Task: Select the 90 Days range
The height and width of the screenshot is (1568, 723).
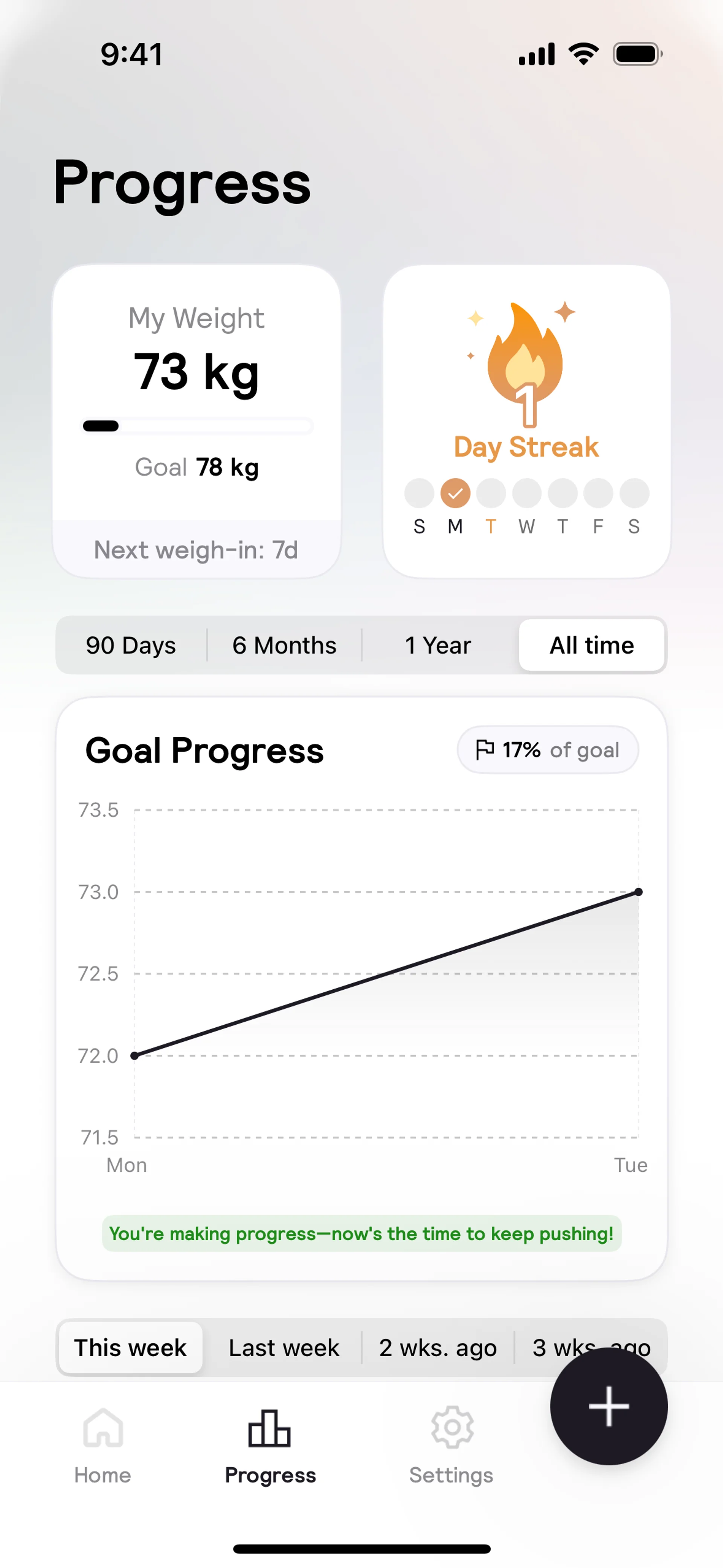Action: (x=131, y=645)
